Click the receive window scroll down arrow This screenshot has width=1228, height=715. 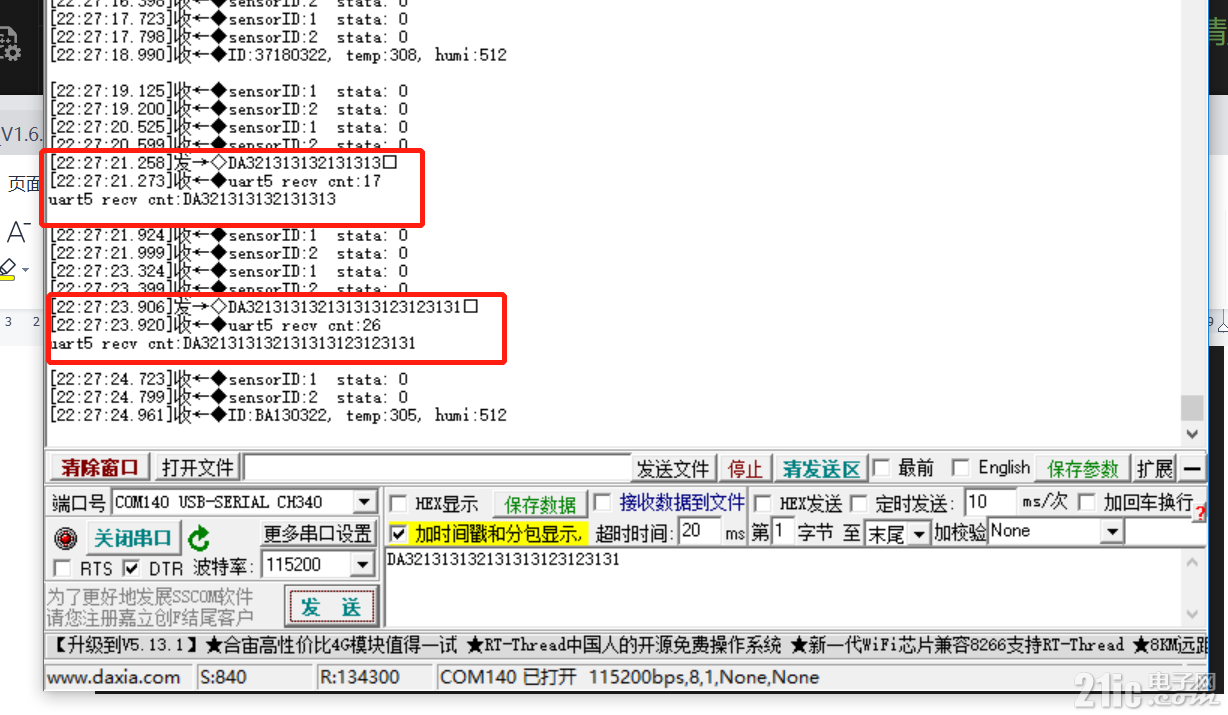click(x=1191, y=434)
